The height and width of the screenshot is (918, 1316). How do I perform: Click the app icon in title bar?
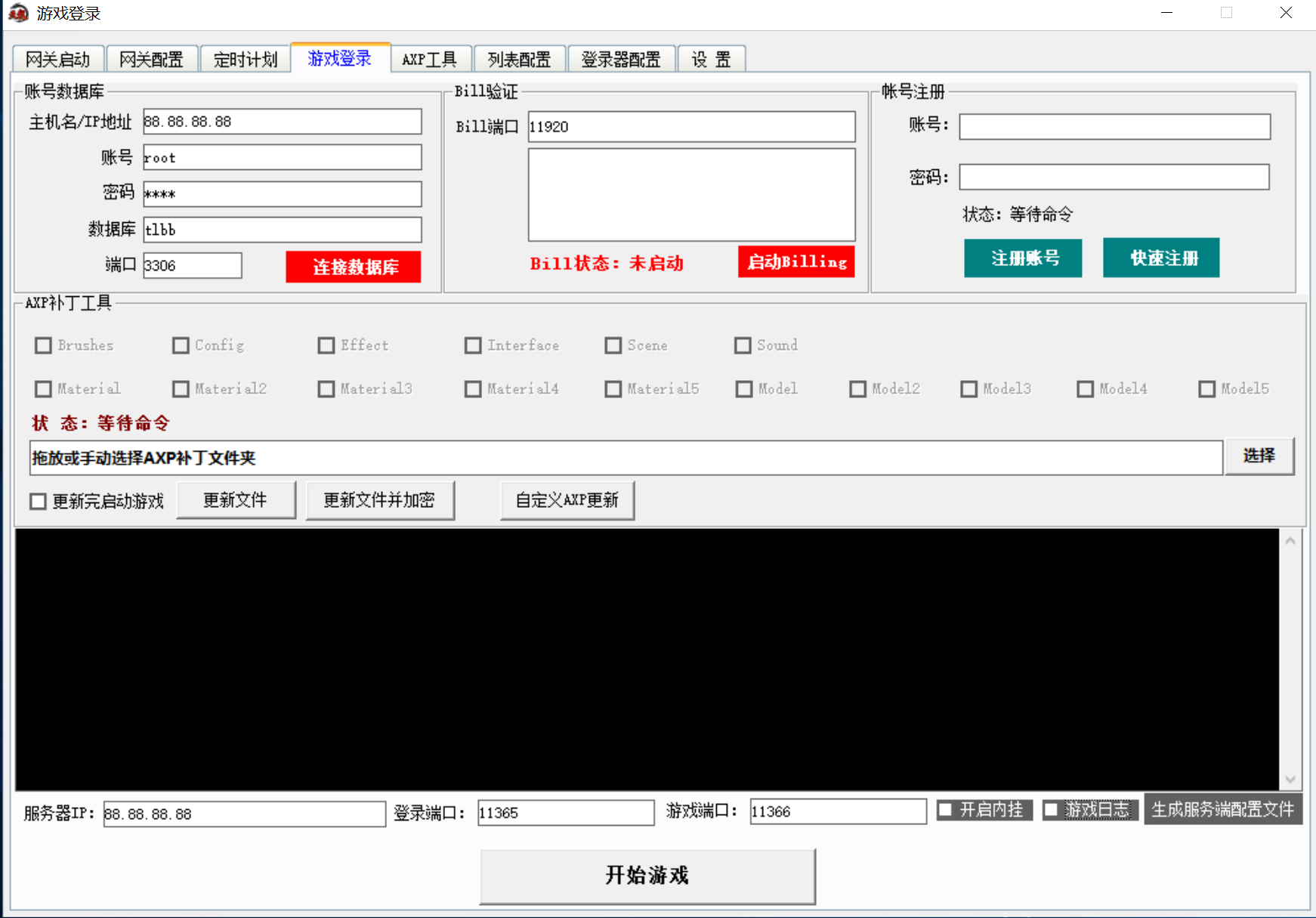click(18, 13)
